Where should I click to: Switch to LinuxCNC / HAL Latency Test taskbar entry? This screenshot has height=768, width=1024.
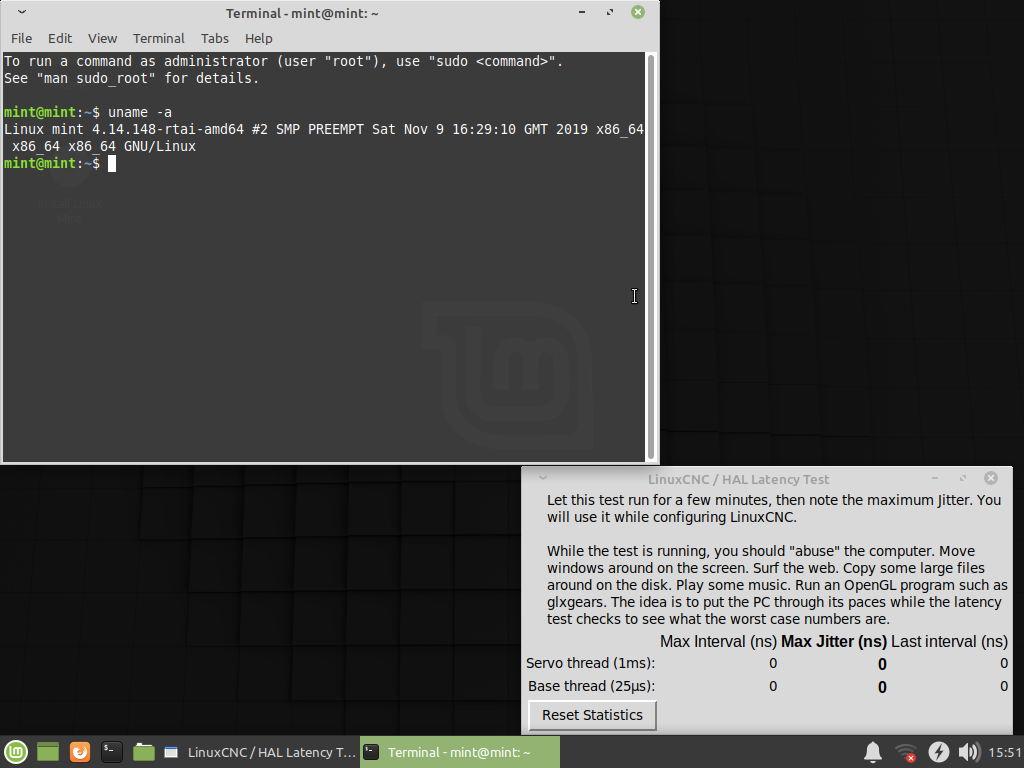pyautogui.click(x=259, y=752)
